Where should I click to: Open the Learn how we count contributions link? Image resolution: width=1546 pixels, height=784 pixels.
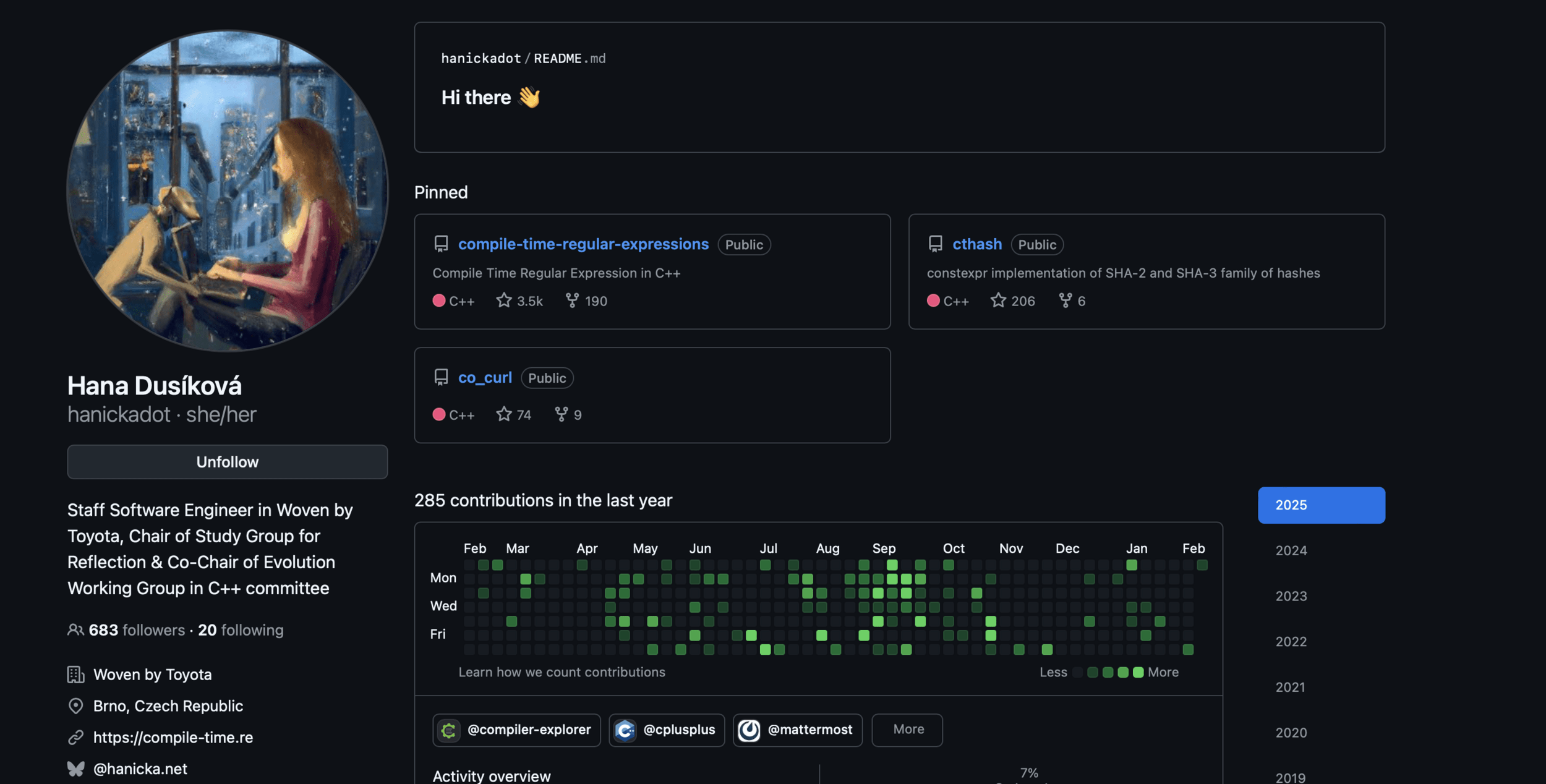click(x=562, y=672)
